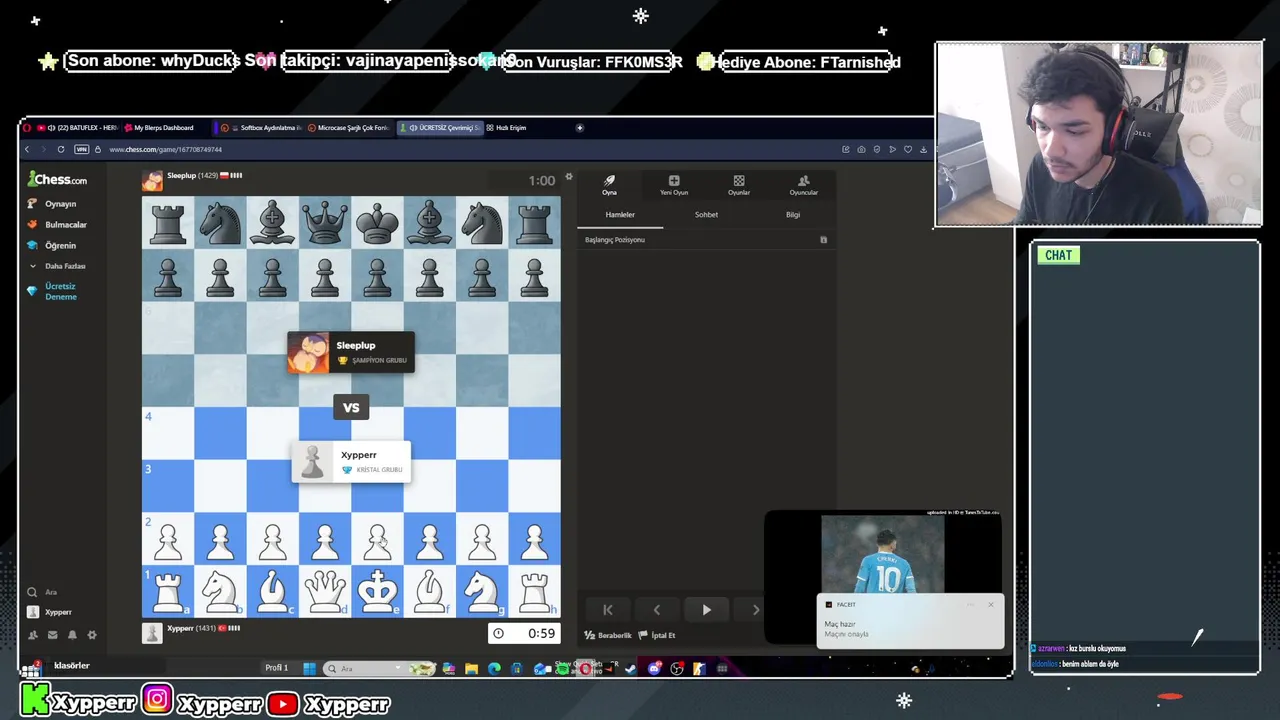Switch to the Hamleler tab
1280x720 pixels.
[x=620, y=215]
